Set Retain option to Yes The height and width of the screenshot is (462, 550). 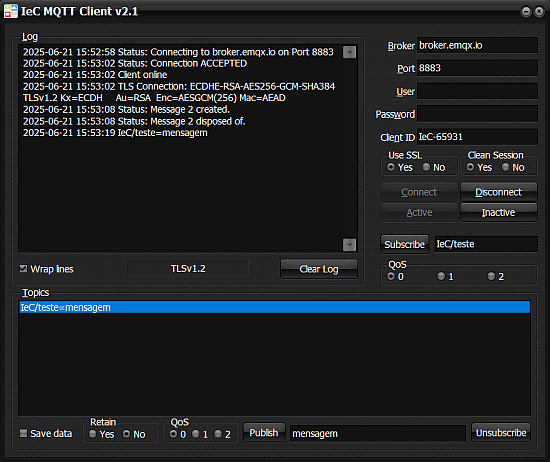click(93, 434)
